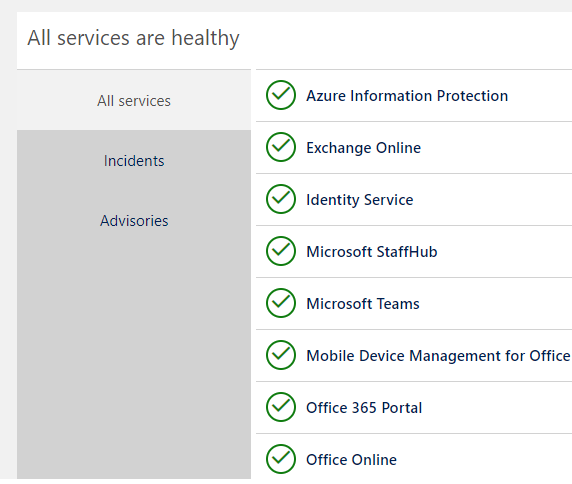Select the Office 365 Portal row text
This screenshot has width=572, height=484.
364,408
